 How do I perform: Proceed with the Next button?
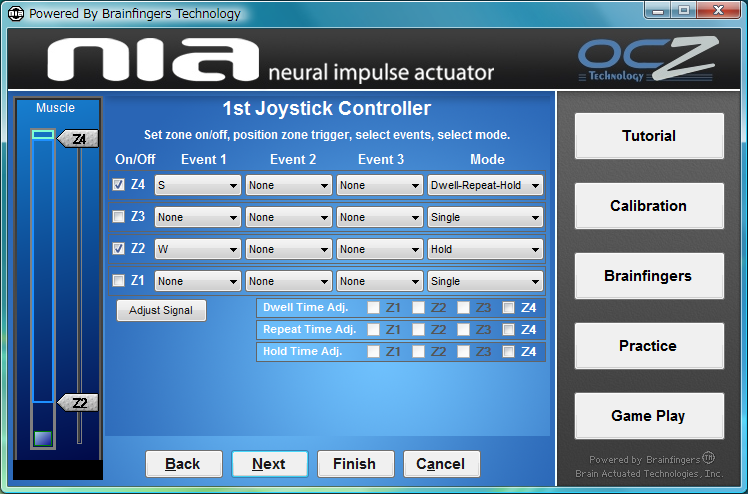click(270, 463)
